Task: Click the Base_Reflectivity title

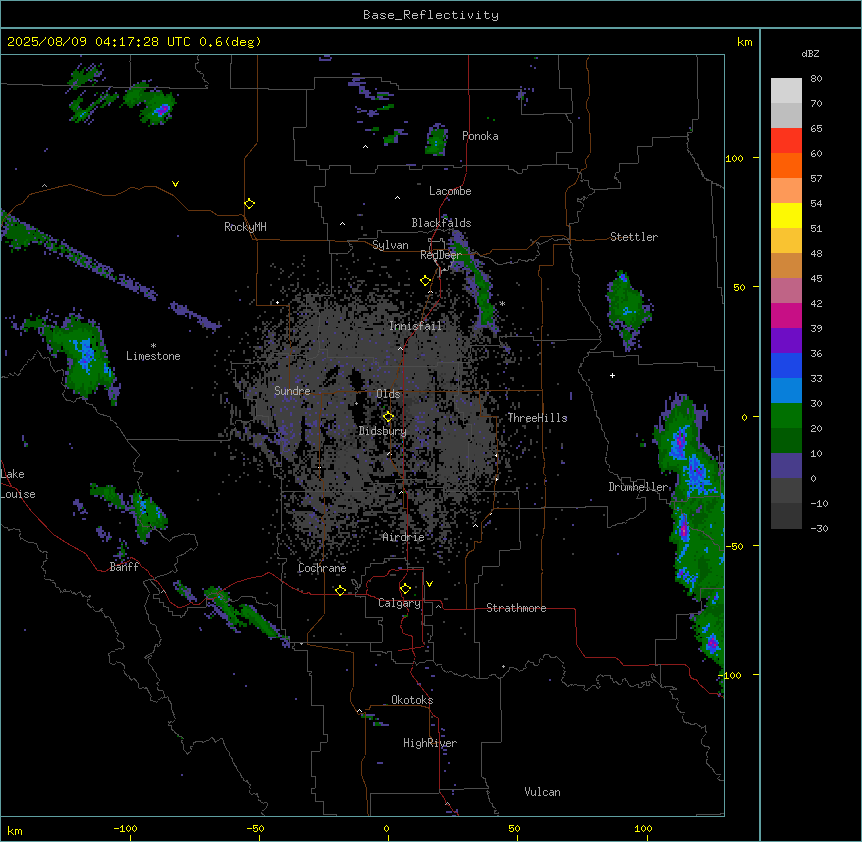Action: tap(431, 15)
